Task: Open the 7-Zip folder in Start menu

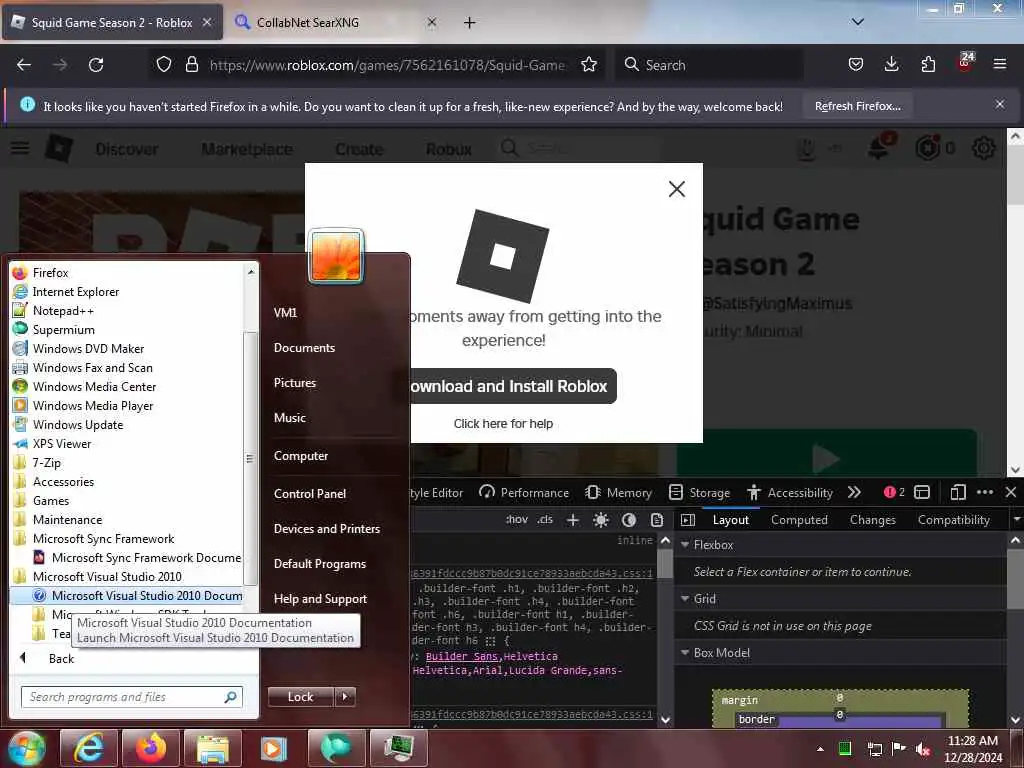Action: pyautogui.click(x=46, y=462)
